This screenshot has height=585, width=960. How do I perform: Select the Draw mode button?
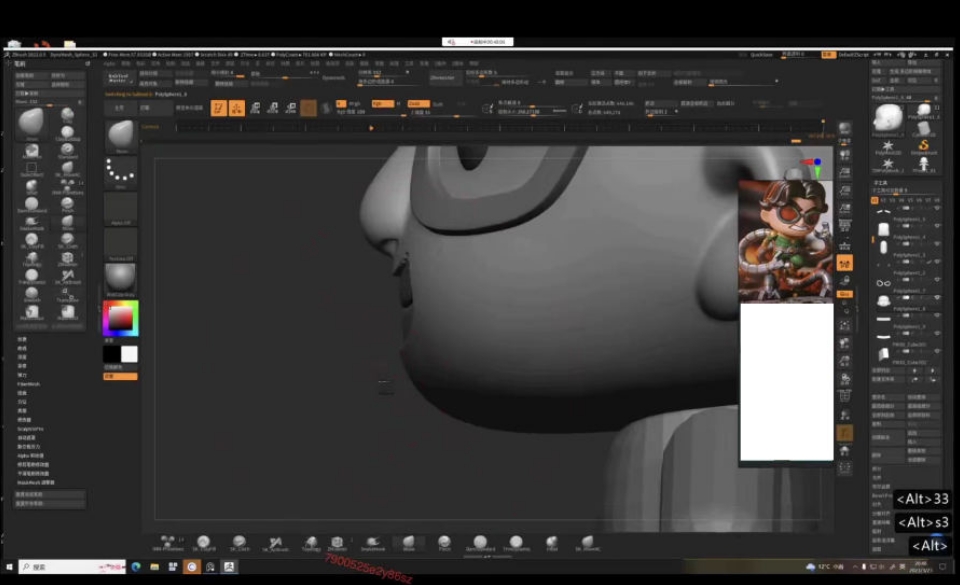[x=236, y=108]
